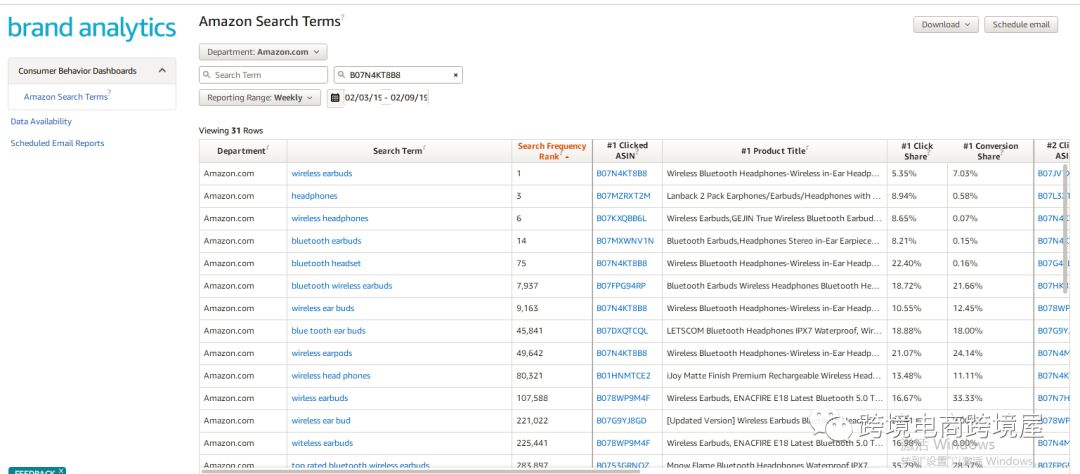
Task: Click the conversion share value 21.66%
Action: tap(967, 286)
